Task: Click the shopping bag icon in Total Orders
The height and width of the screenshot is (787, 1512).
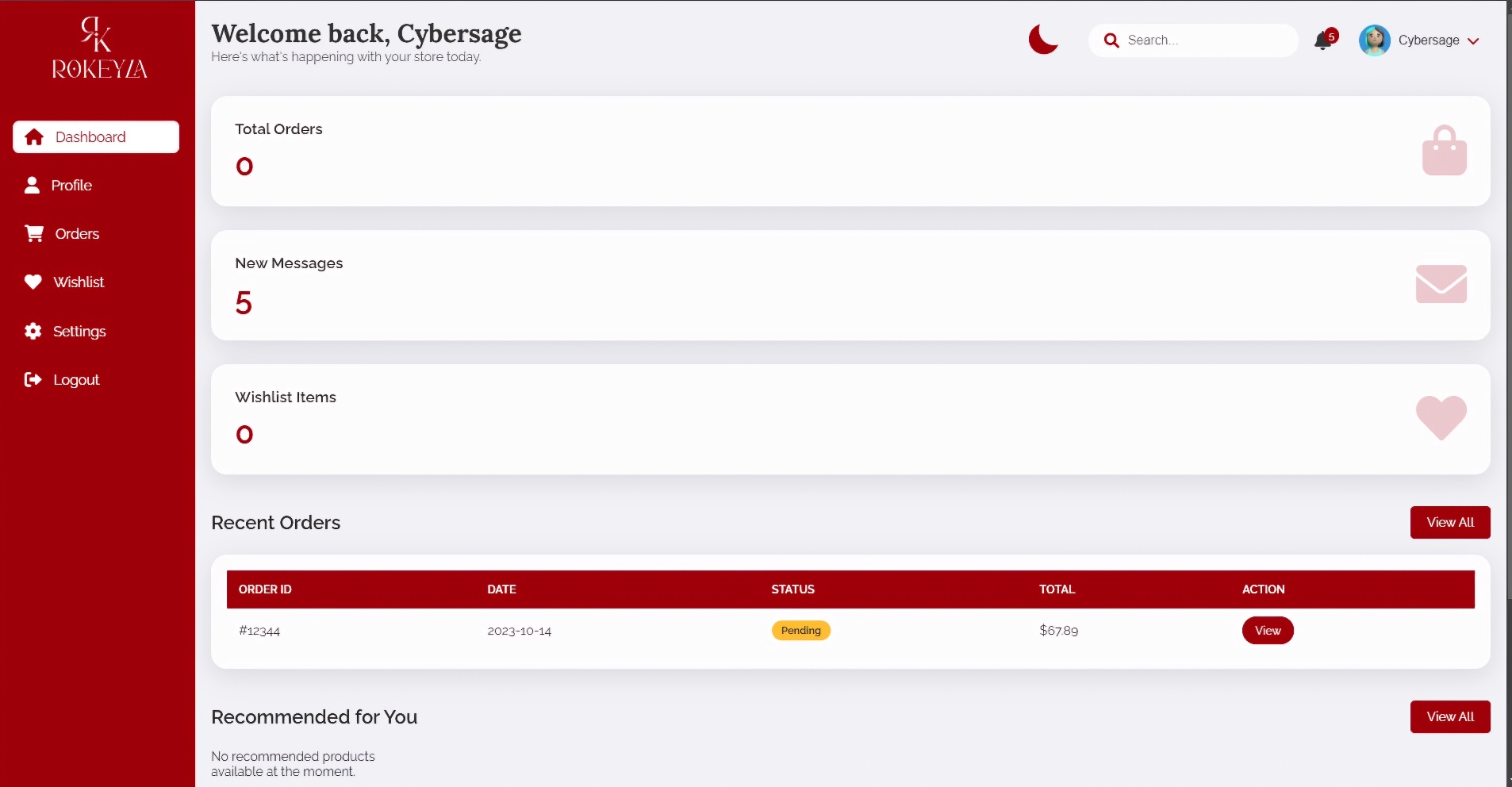Action: point(1444,151)
